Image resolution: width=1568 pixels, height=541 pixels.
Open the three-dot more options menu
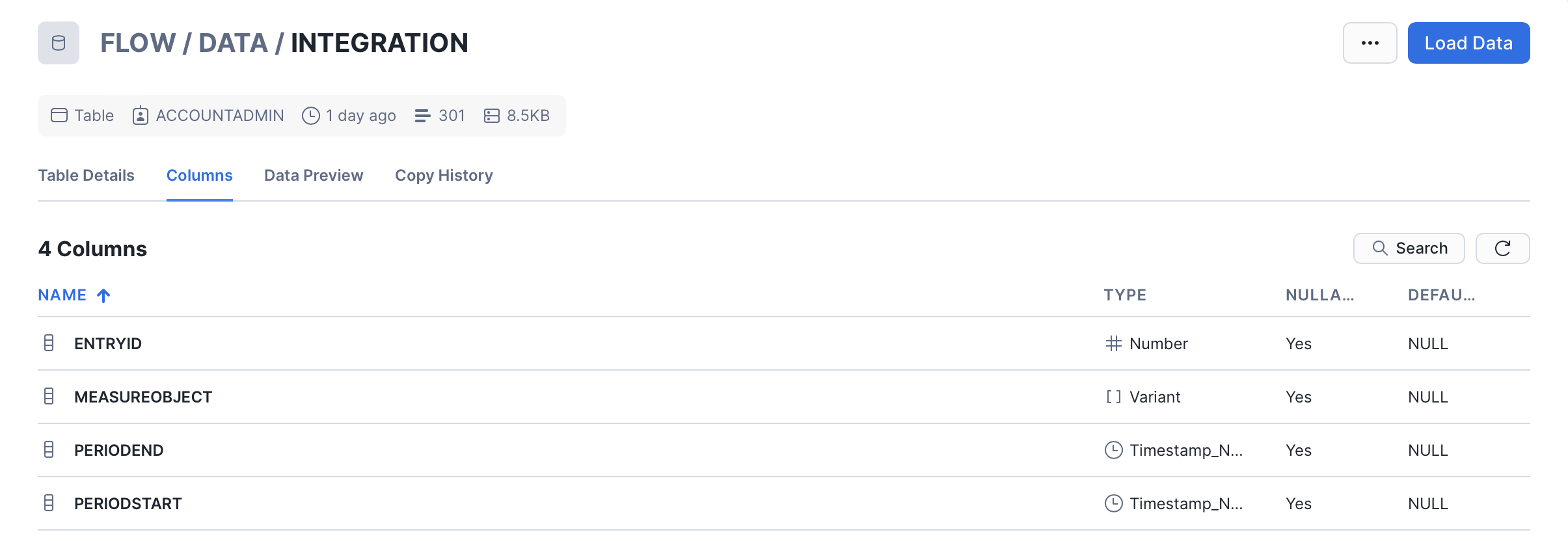[x=1370, y=43]
